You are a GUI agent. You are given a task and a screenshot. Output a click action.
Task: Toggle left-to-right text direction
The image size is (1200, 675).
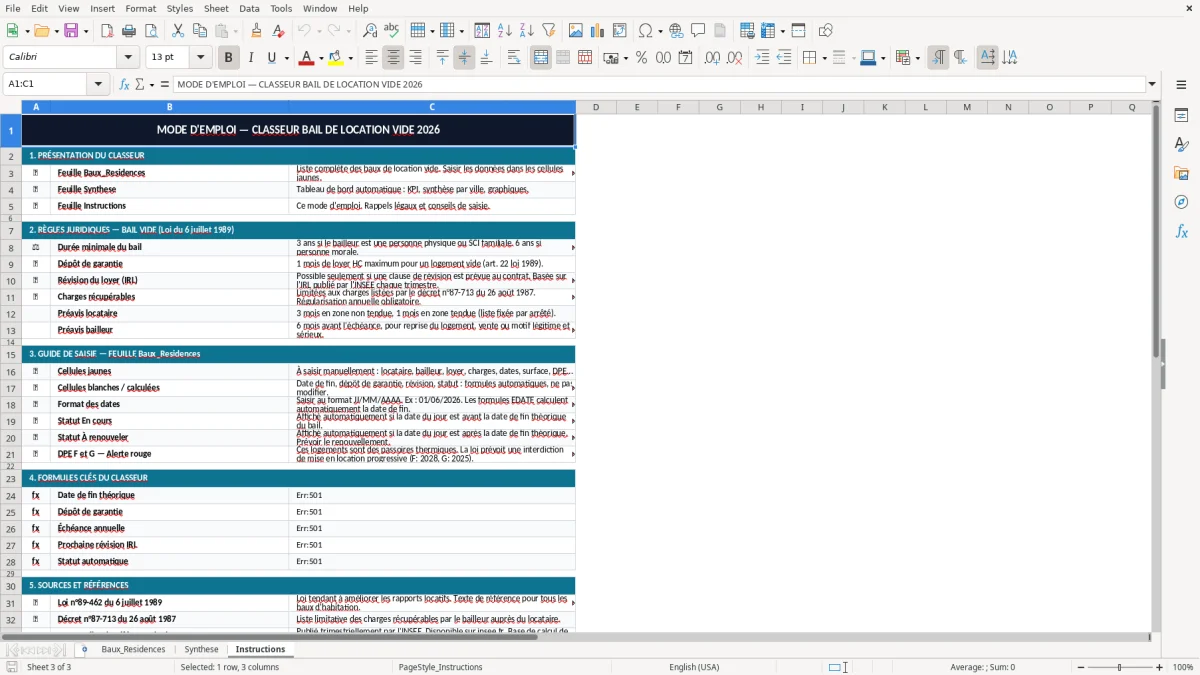[938, 58]
